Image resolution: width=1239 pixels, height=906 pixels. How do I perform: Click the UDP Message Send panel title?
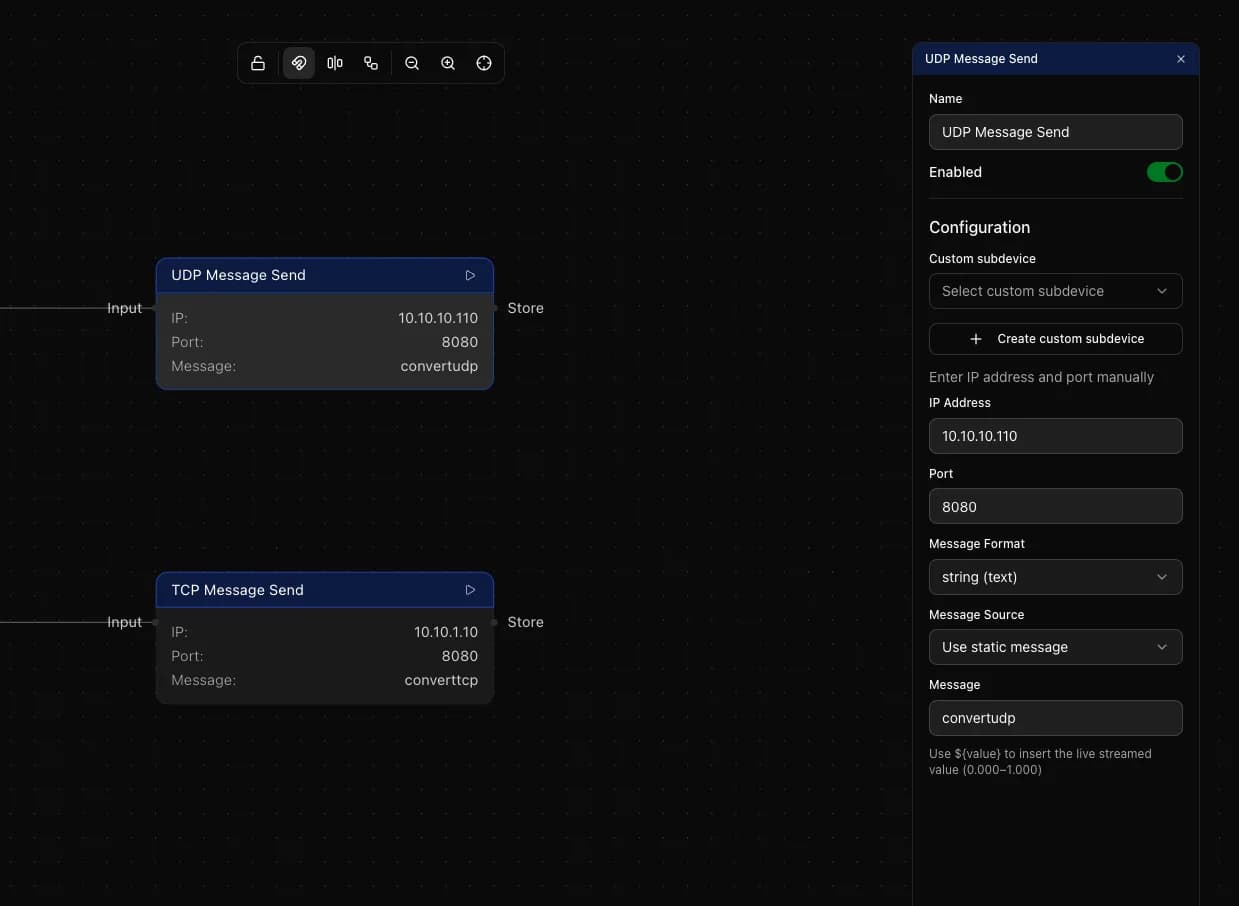click(x=981, y=59)
